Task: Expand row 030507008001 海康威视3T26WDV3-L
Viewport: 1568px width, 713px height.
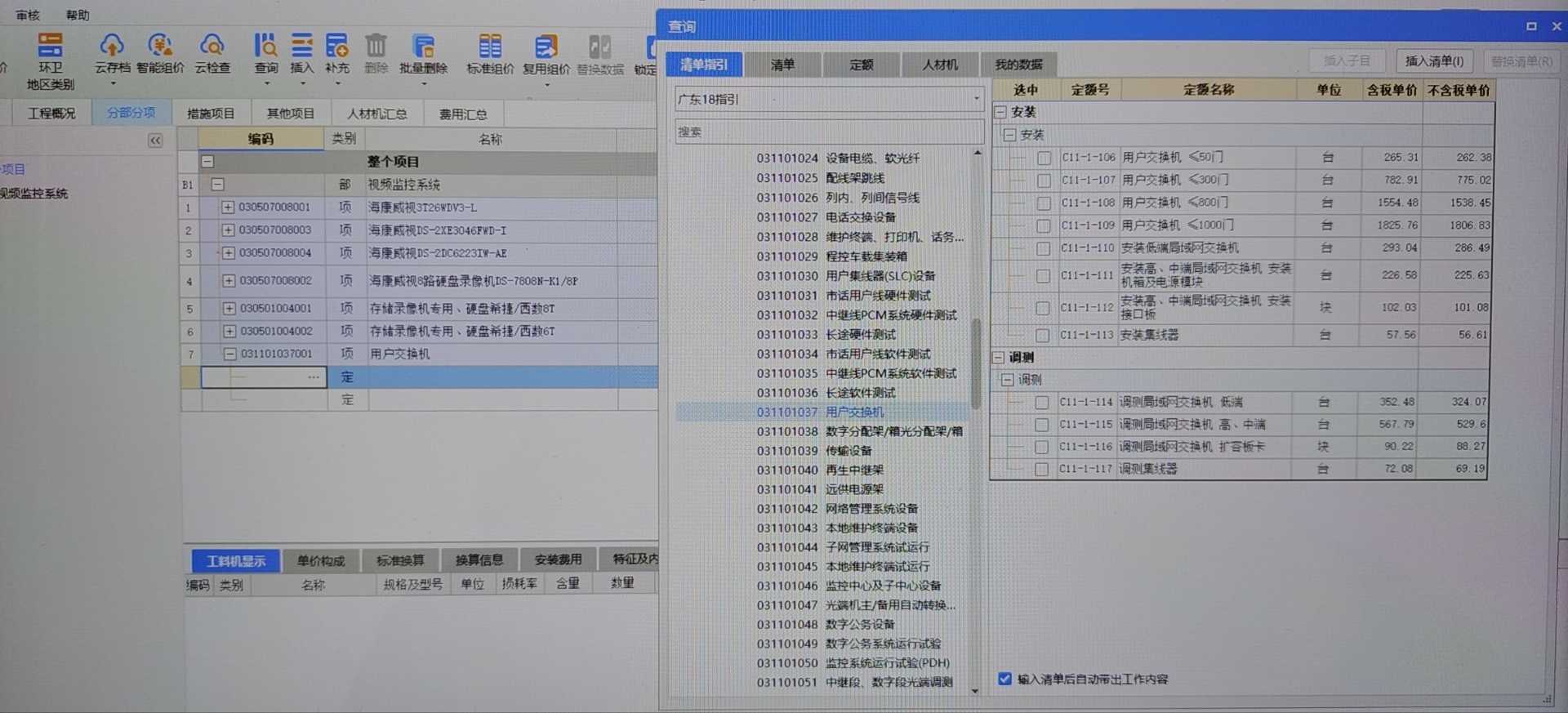Action: [229, 207]
